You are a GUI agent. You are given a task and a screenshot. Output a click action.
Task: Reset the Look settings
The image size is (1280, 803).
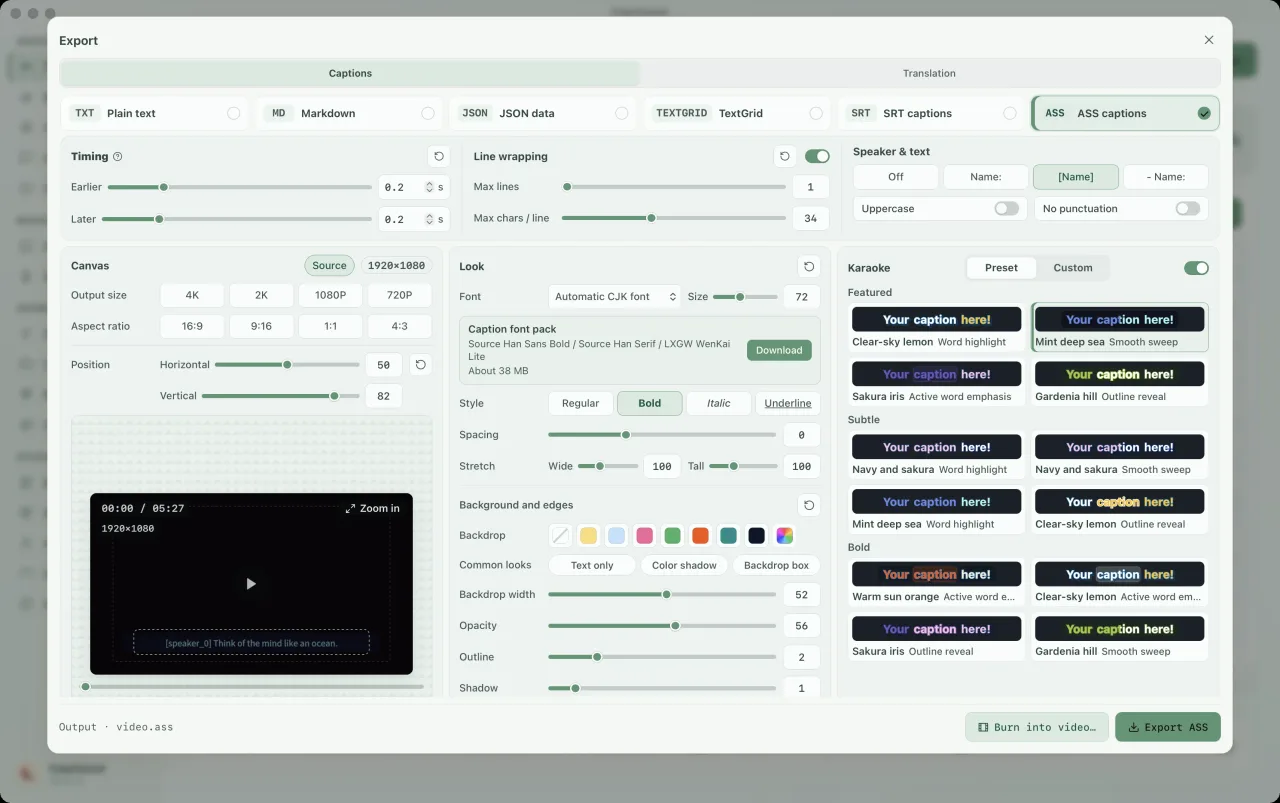point(809,266)
